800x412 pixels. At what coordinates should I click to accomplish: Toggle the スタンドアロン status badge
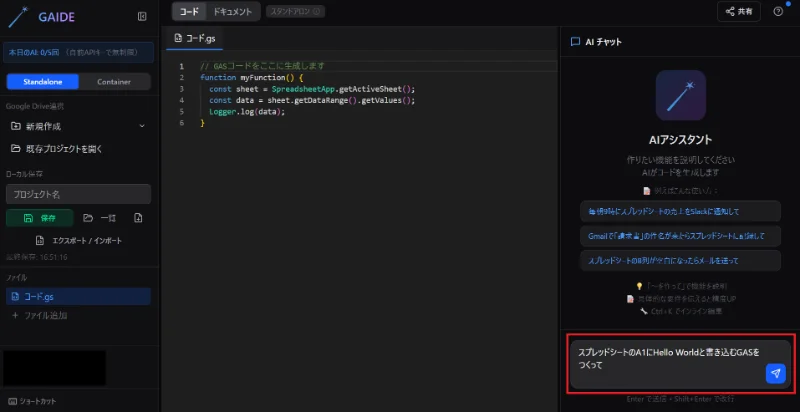tap(295, 12)
